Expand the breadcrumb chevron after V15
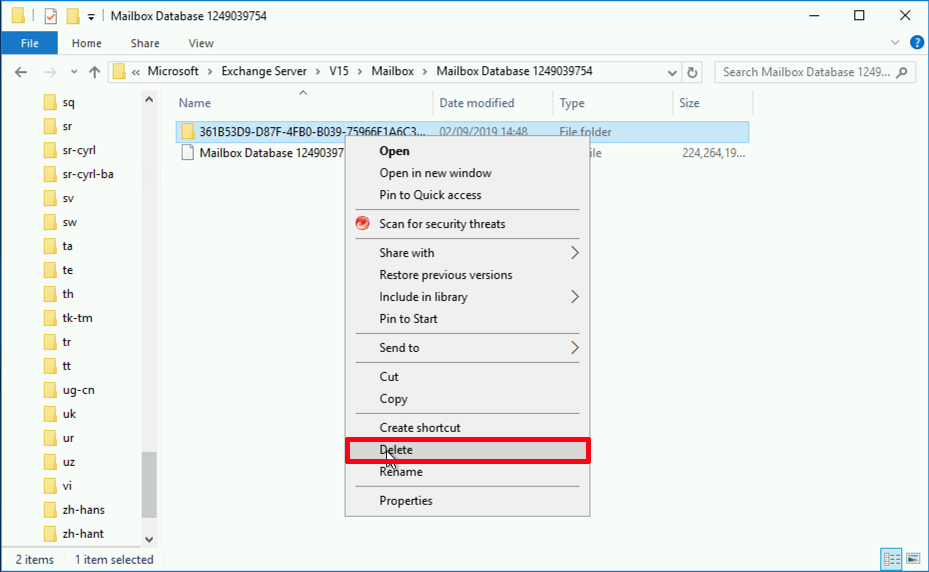929x572 pixels. click(360, 72)
